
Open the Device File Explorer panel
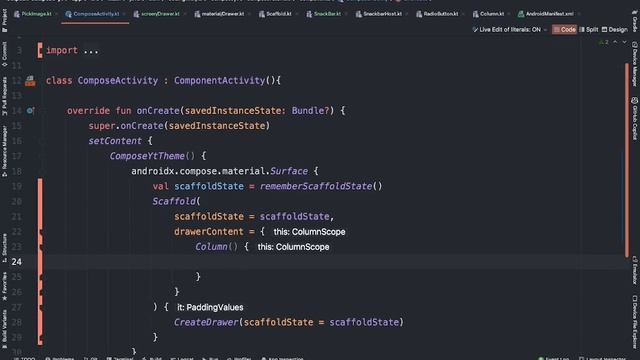coord(635,322)
